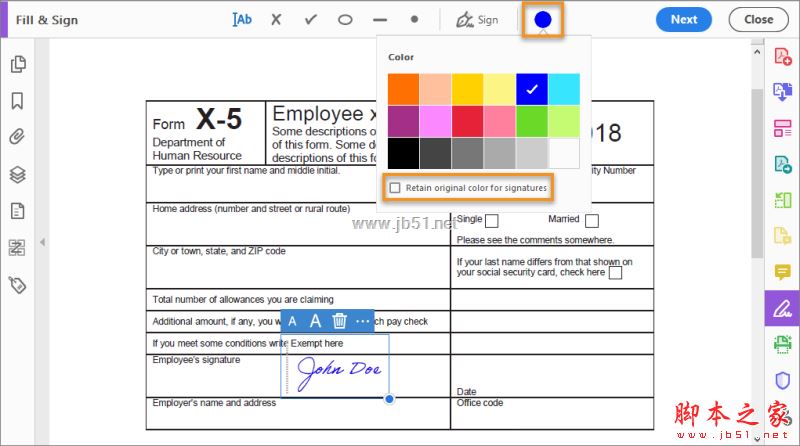This screenshot has width=800, height=446.
Task: Pick the golden yellow color swatch
Action: 467,89
